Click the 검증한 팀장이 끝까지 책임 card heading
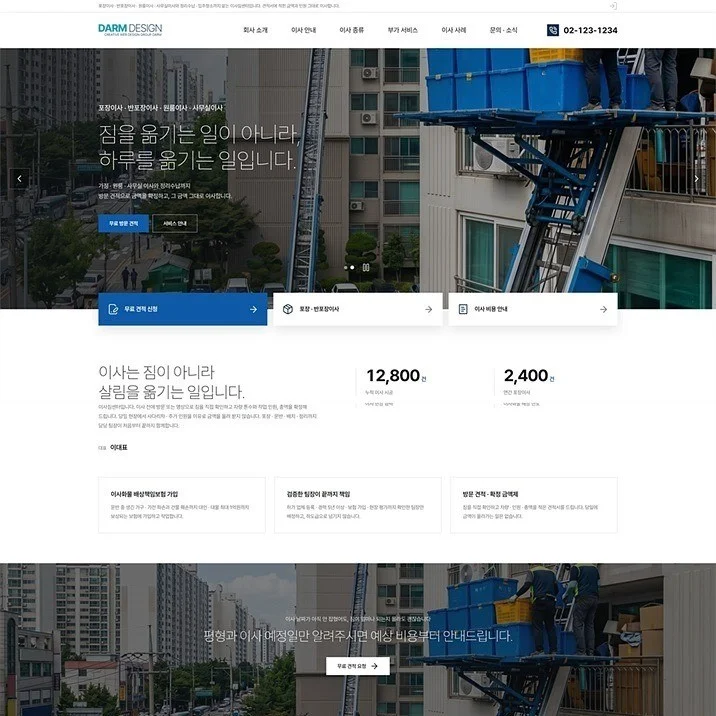Viewport: 716px width, 716px height. pyautogui.click(x=318, y=494)
